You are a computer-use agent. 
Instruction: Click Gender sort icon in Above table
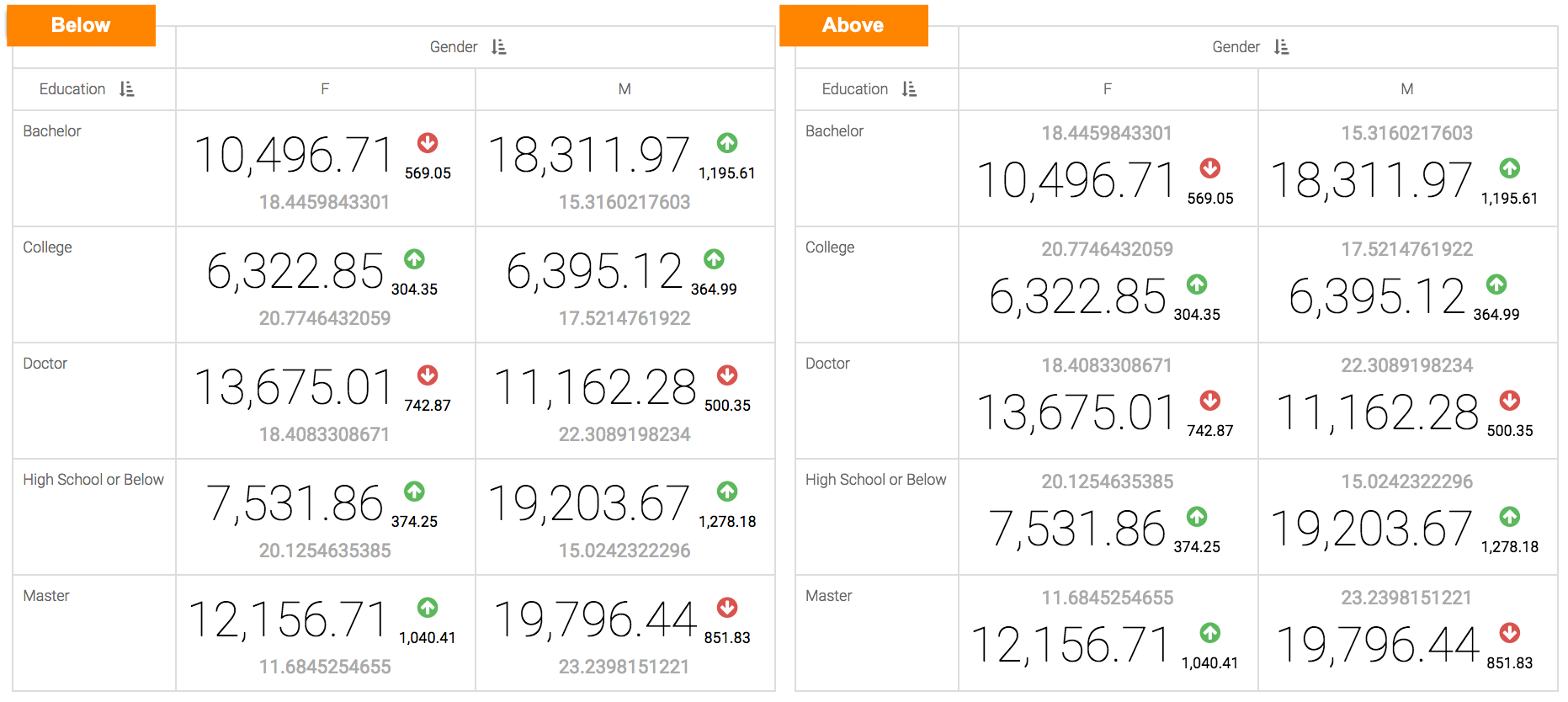click(1281, 47)
